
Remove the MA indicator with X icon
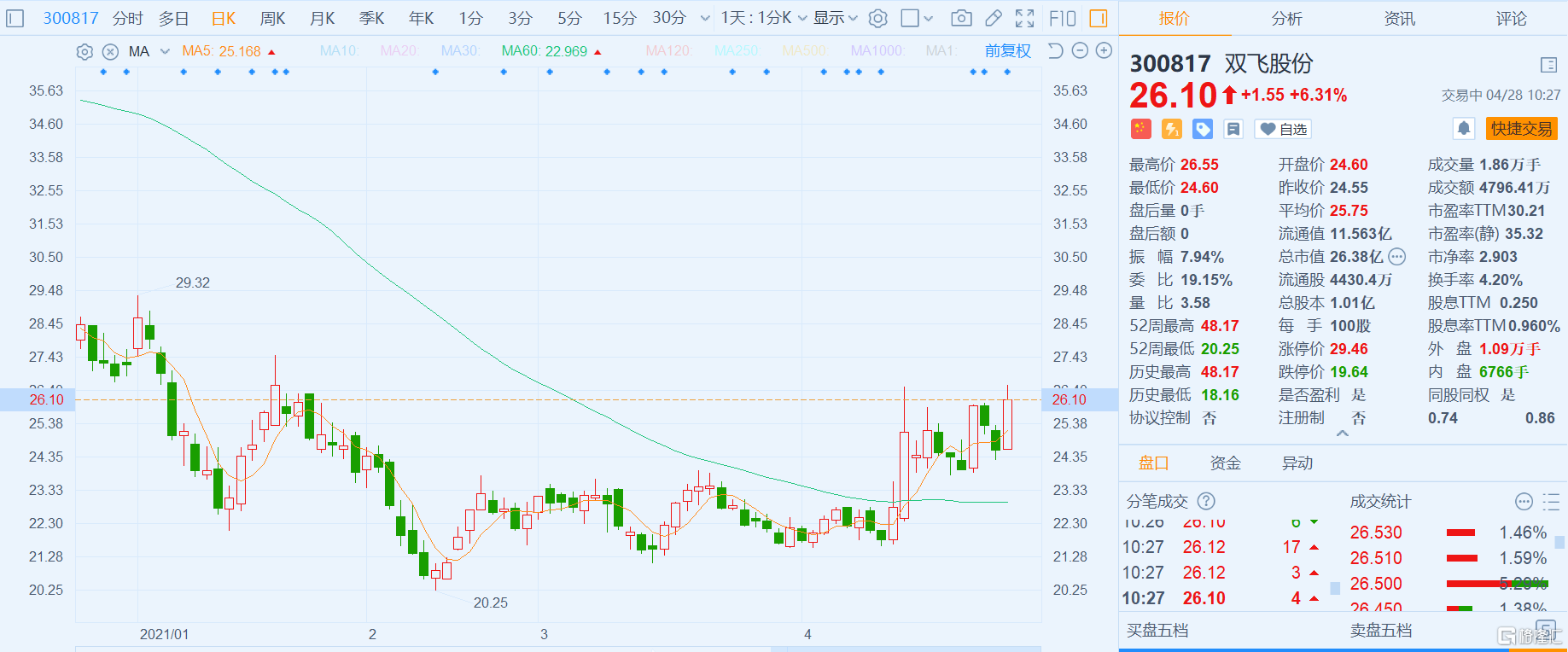pos(110,51)
